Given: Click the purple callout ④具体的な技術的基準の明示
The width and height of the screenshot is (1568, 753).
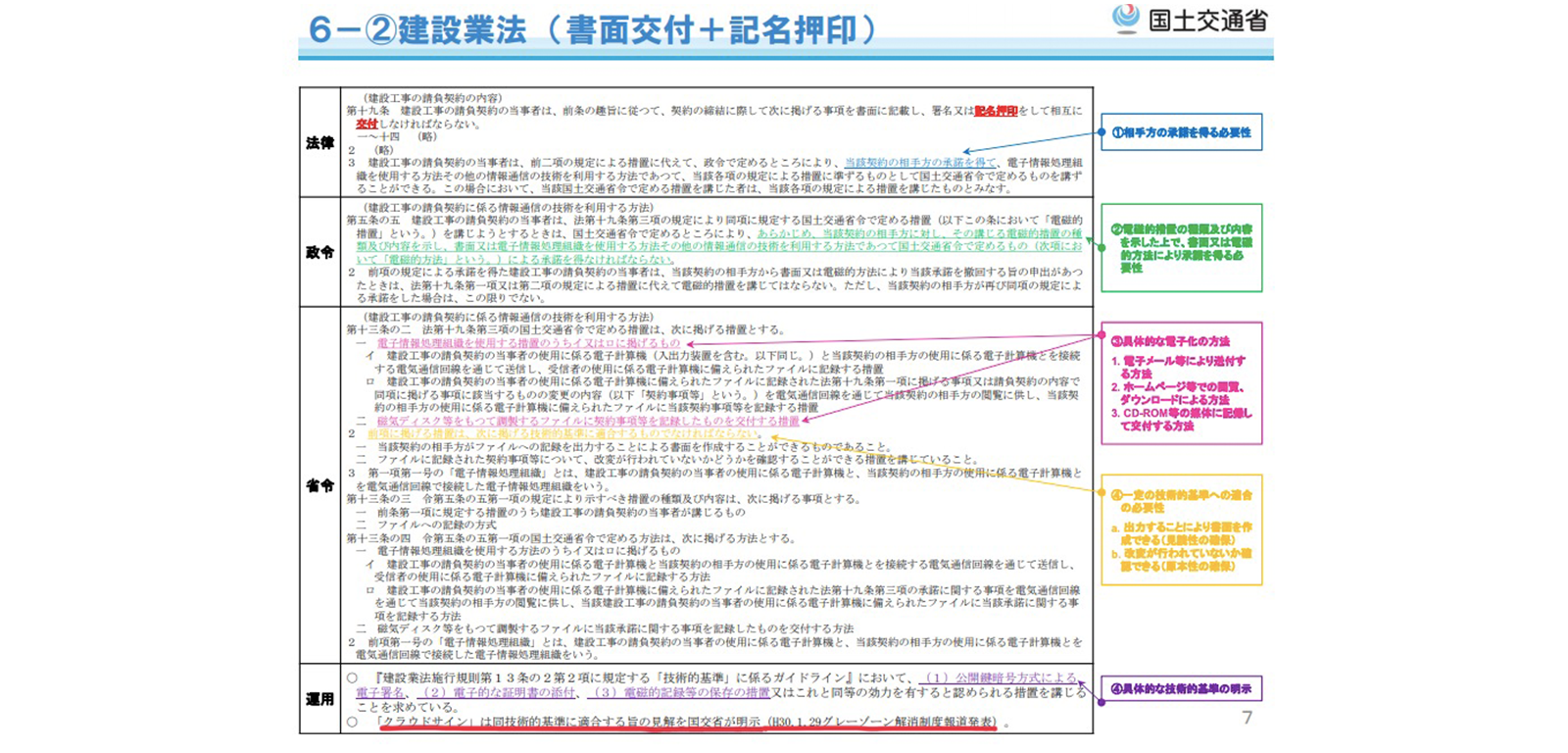Looking at the screenshot, I should (1181, 689).
